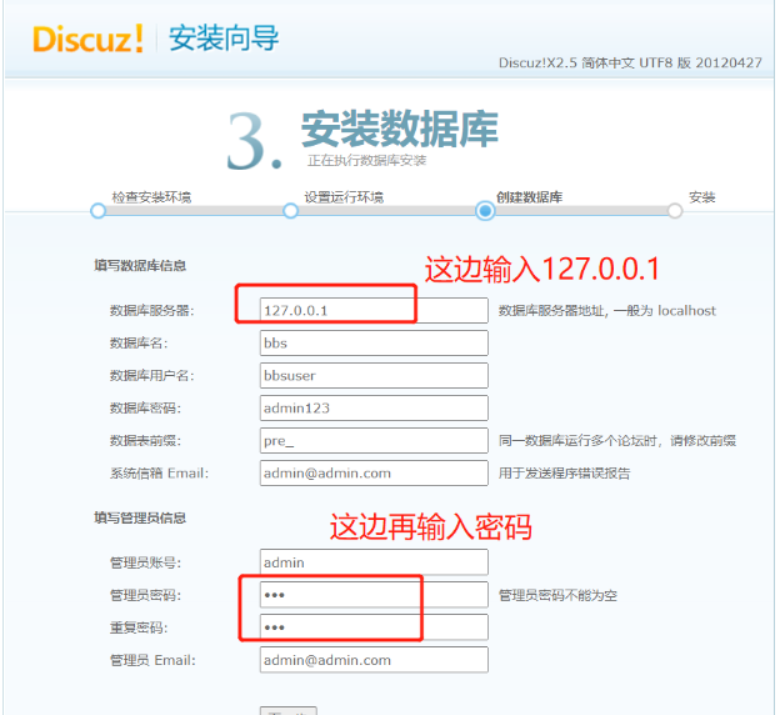Viewport: 780px width, 715px height.
Task: Click the 正在执行数据库安装 subtitle
Action: tap(367, 161)
